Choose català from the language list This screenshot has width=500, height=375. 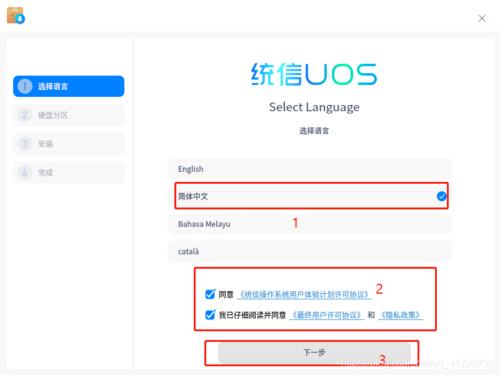[x=310, y=251]
